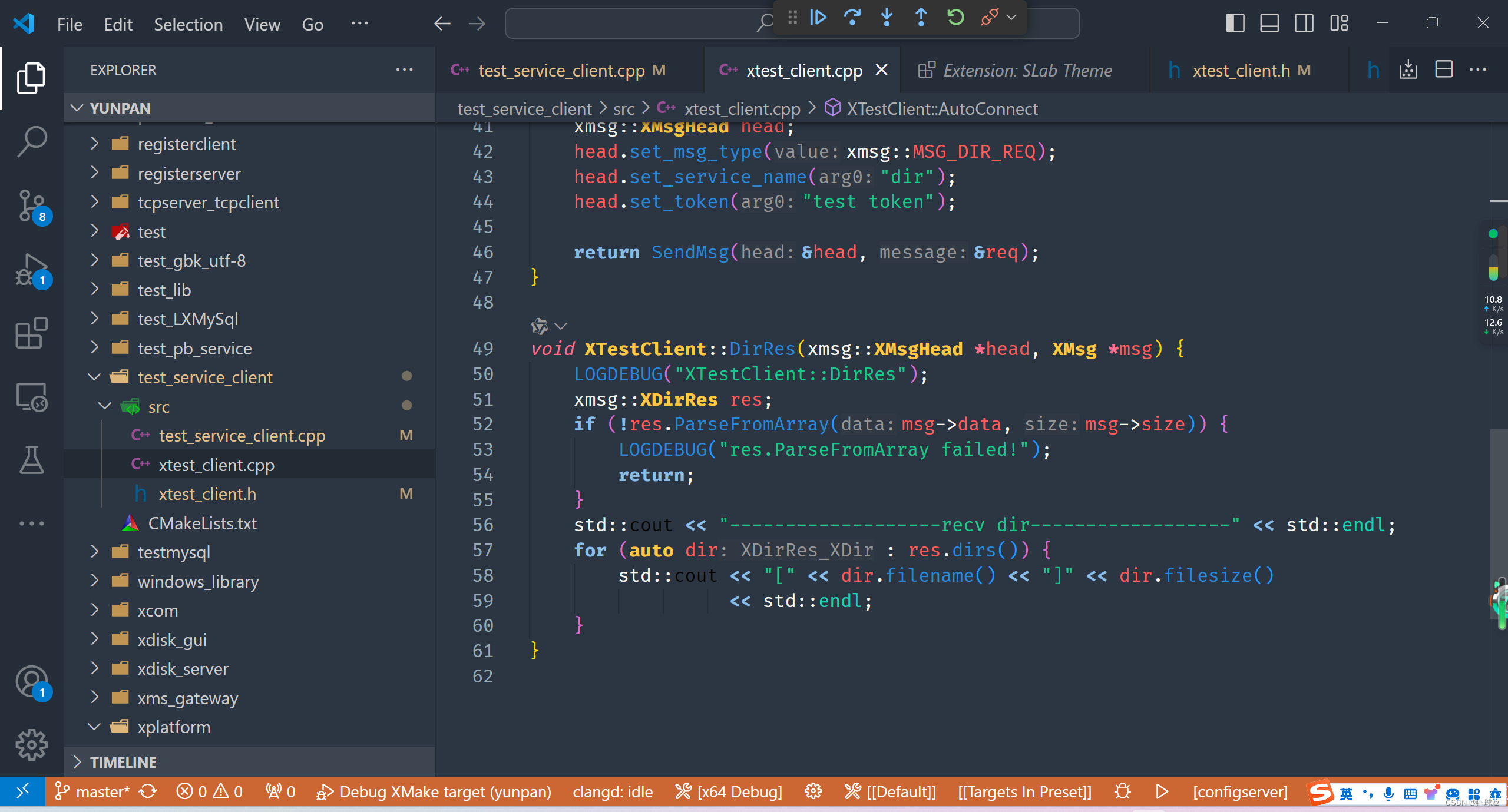The height and width of the screenshot is (812, 1508).
Task: Step Into in debug toolbar
Action: [887, 17]
